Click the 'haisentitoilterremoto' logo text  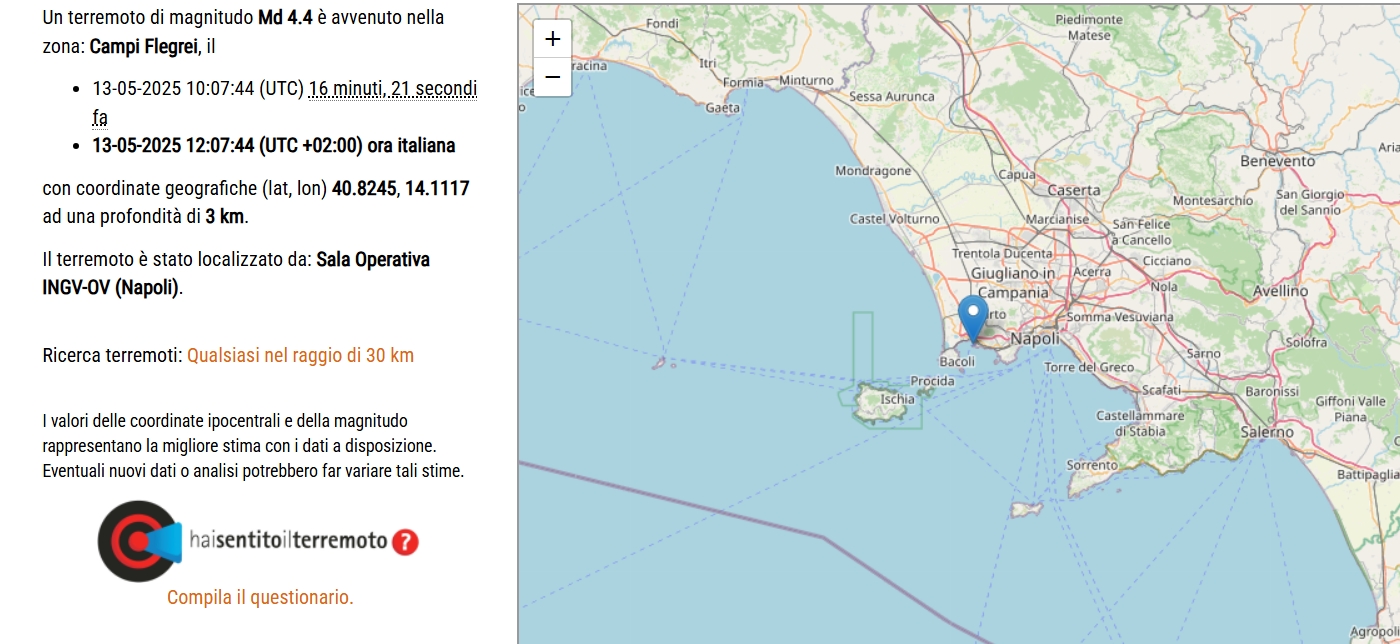288,541
